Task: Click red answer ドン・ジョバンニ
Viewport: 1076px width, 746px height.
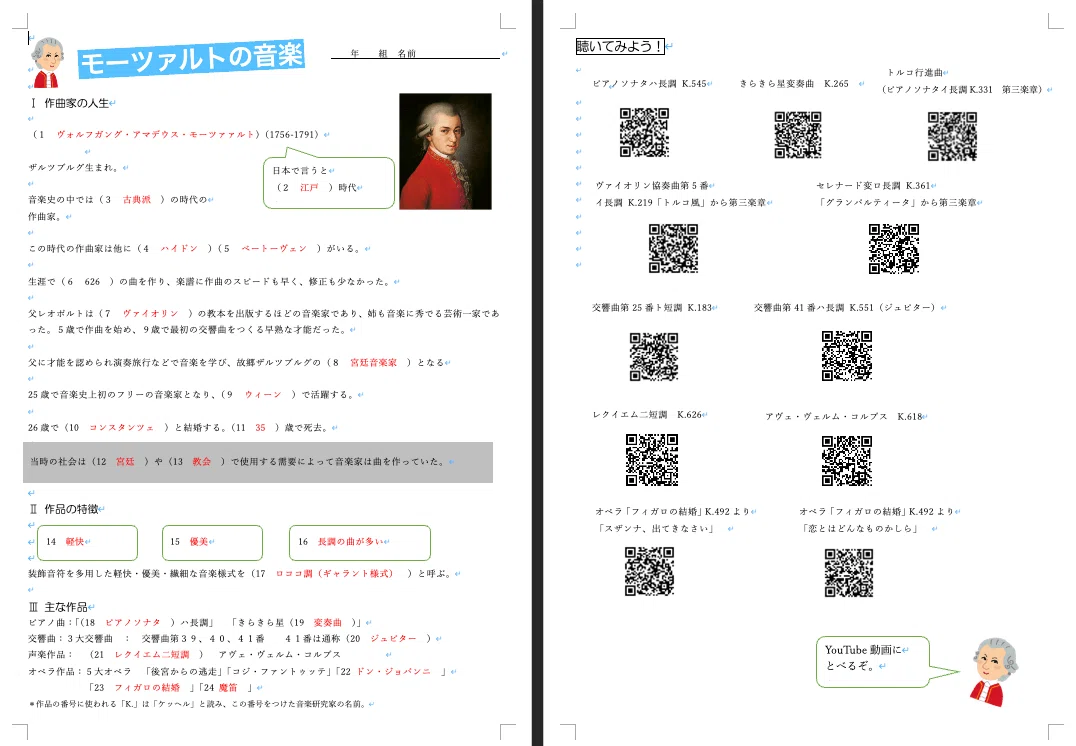Action: 394,671
